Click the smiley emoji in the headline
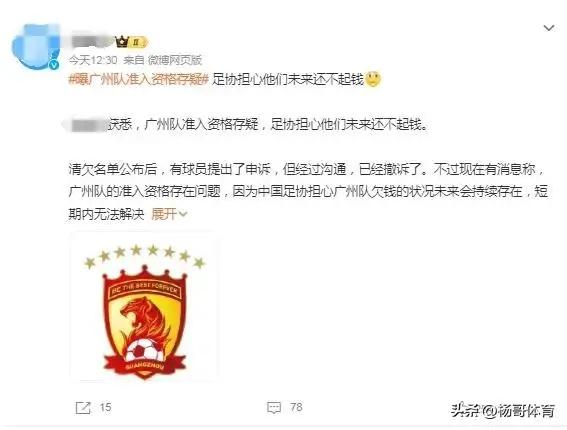Screen dimensions: 567x430 [372, 79]
